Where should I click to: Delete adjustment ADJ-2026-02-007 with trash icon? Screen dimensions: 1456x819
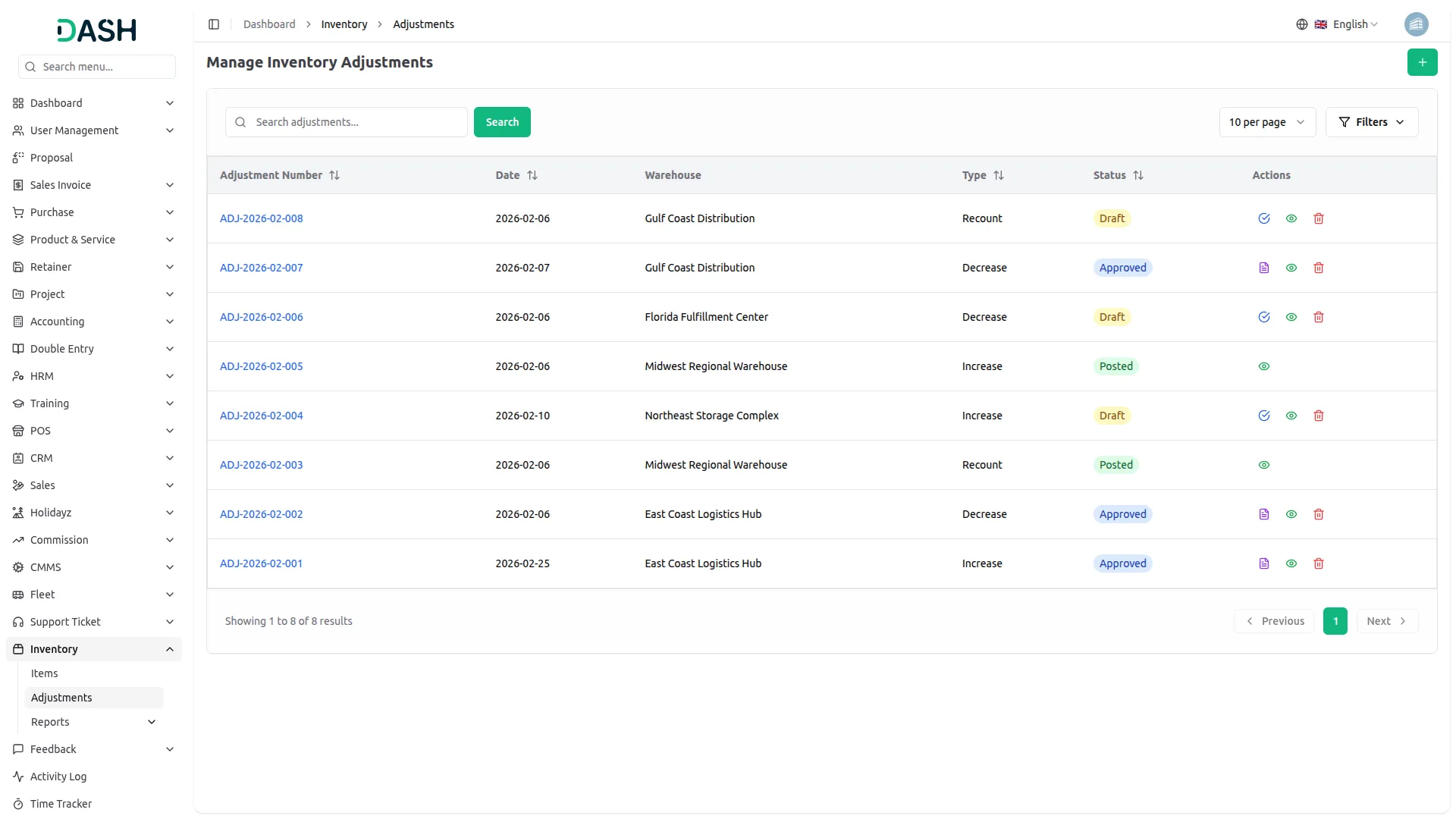1318,268
